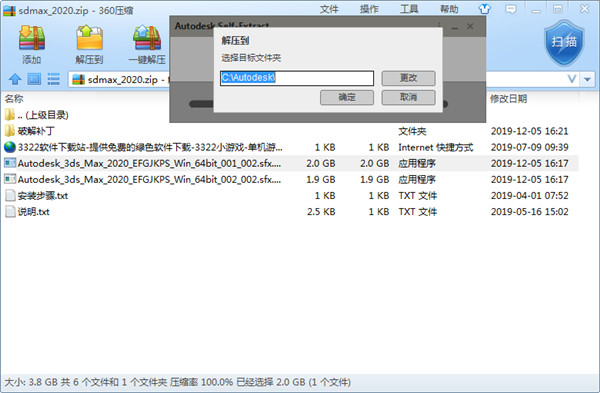
Task: Expand the address bar dropdown arrow
Action: point(587,79)
